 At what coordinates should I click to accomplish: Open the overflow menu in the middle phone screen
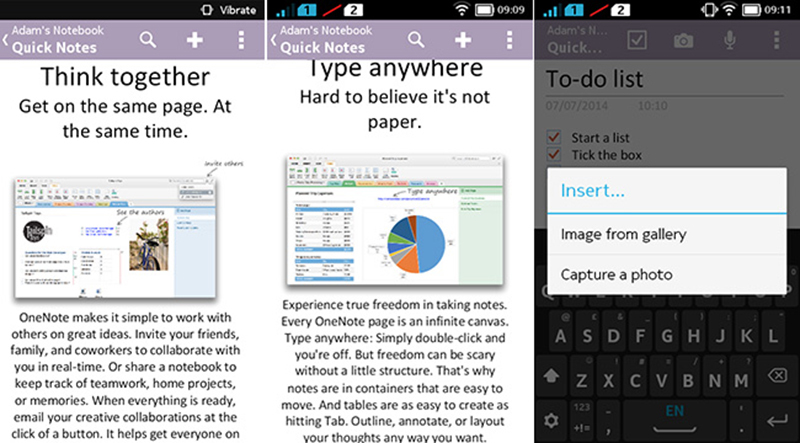pyautogui.click(x=509, y=40)
